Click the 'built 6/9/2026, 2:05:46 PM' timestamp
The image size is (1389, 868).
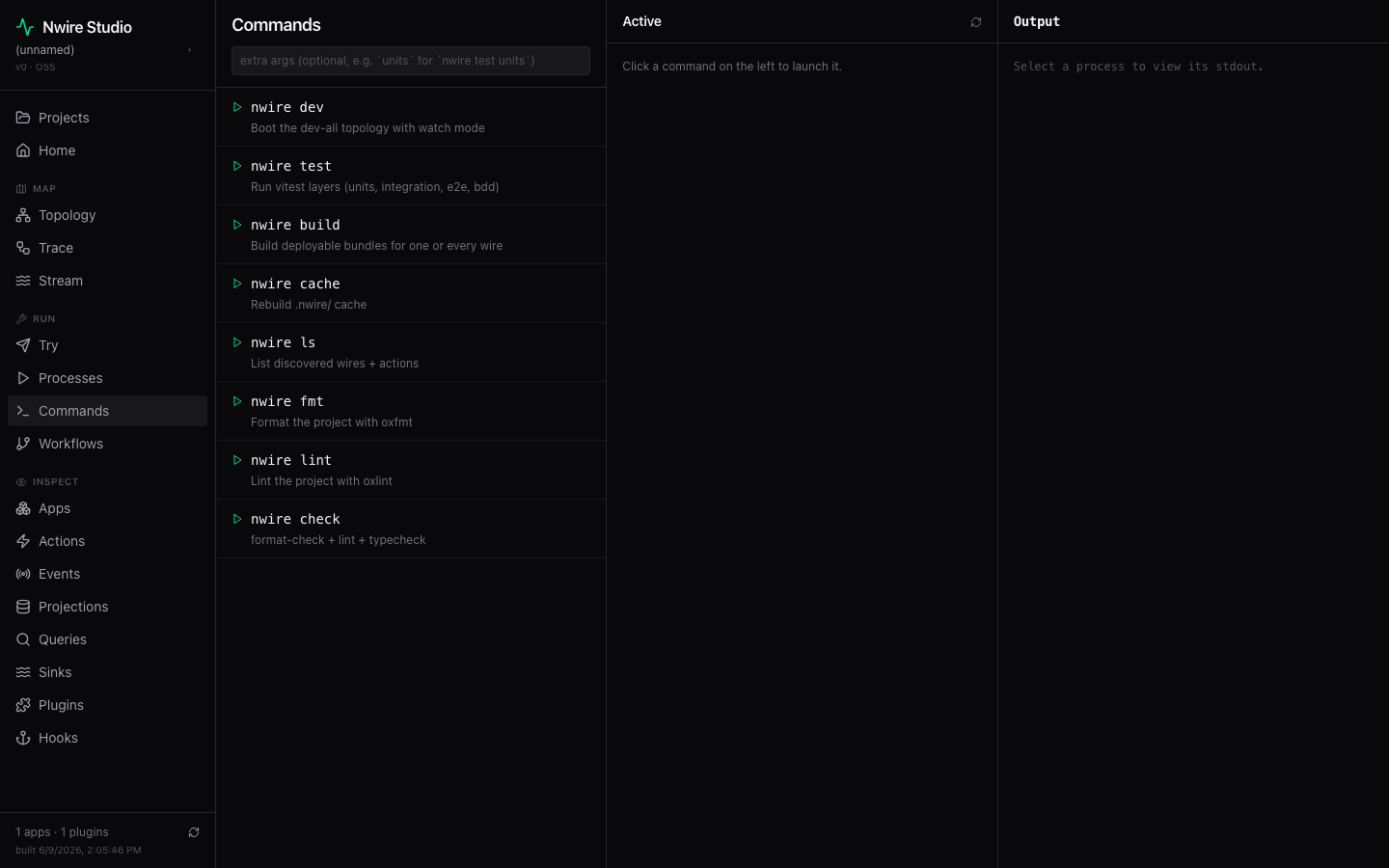pyautogui.click(x=78, y=851)
